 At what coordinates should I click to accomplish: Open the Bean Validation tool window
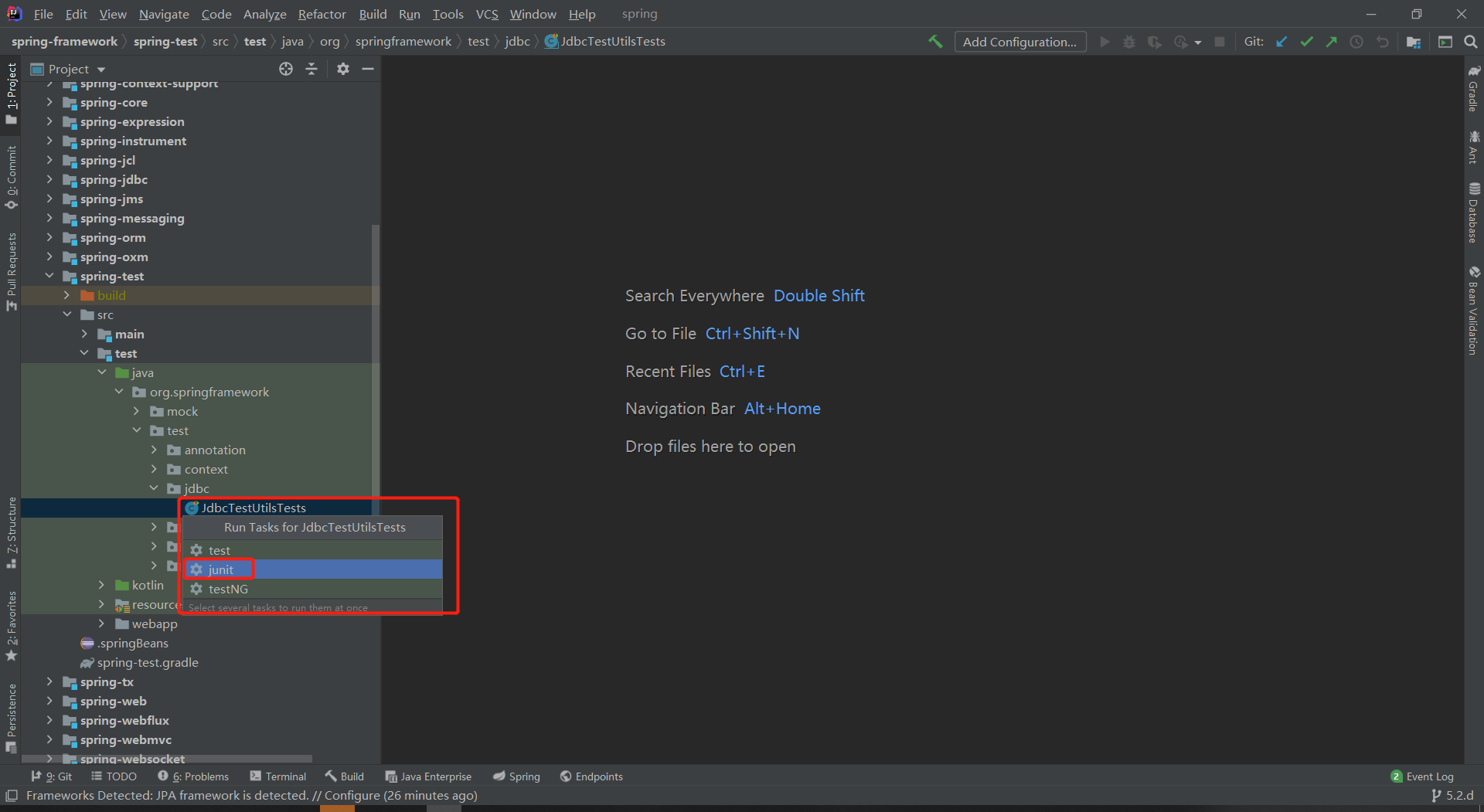1474,311
